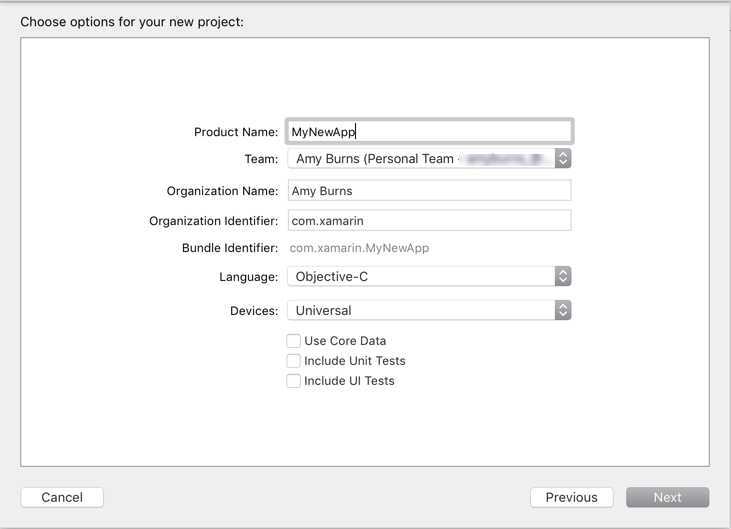Screen dimensions: 731x529
Task: Click the Include UI Tests label
Action: coord(349,381)
